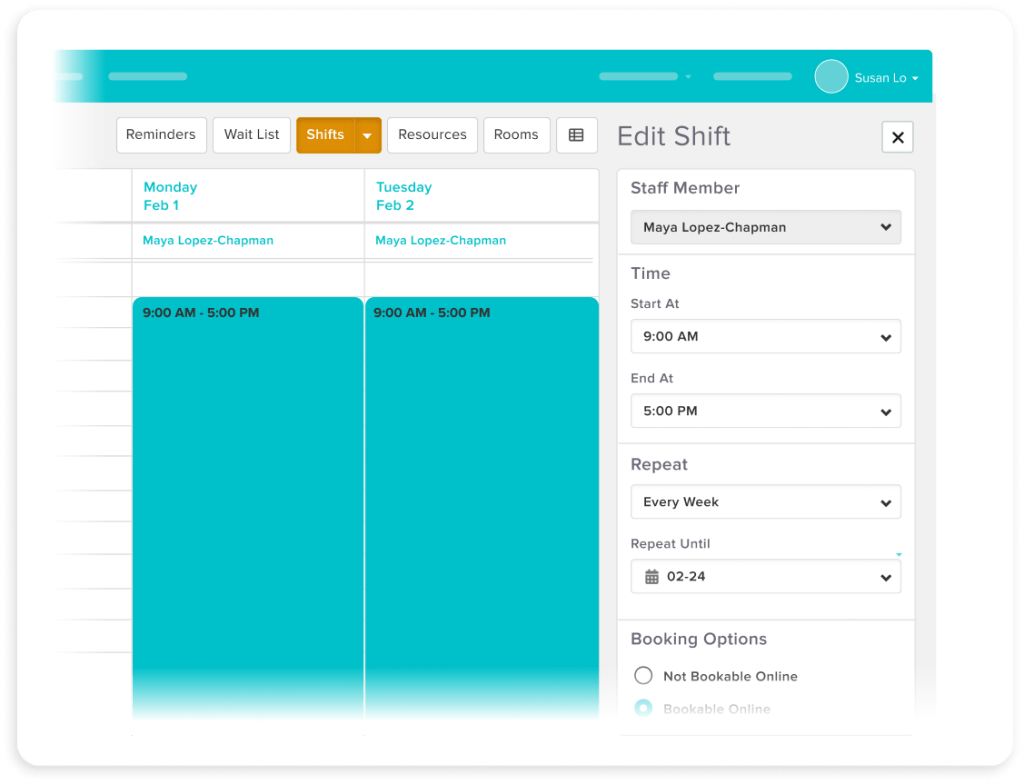Open the Wait List section
1024x784 pixels.
(x=251, y=134)
